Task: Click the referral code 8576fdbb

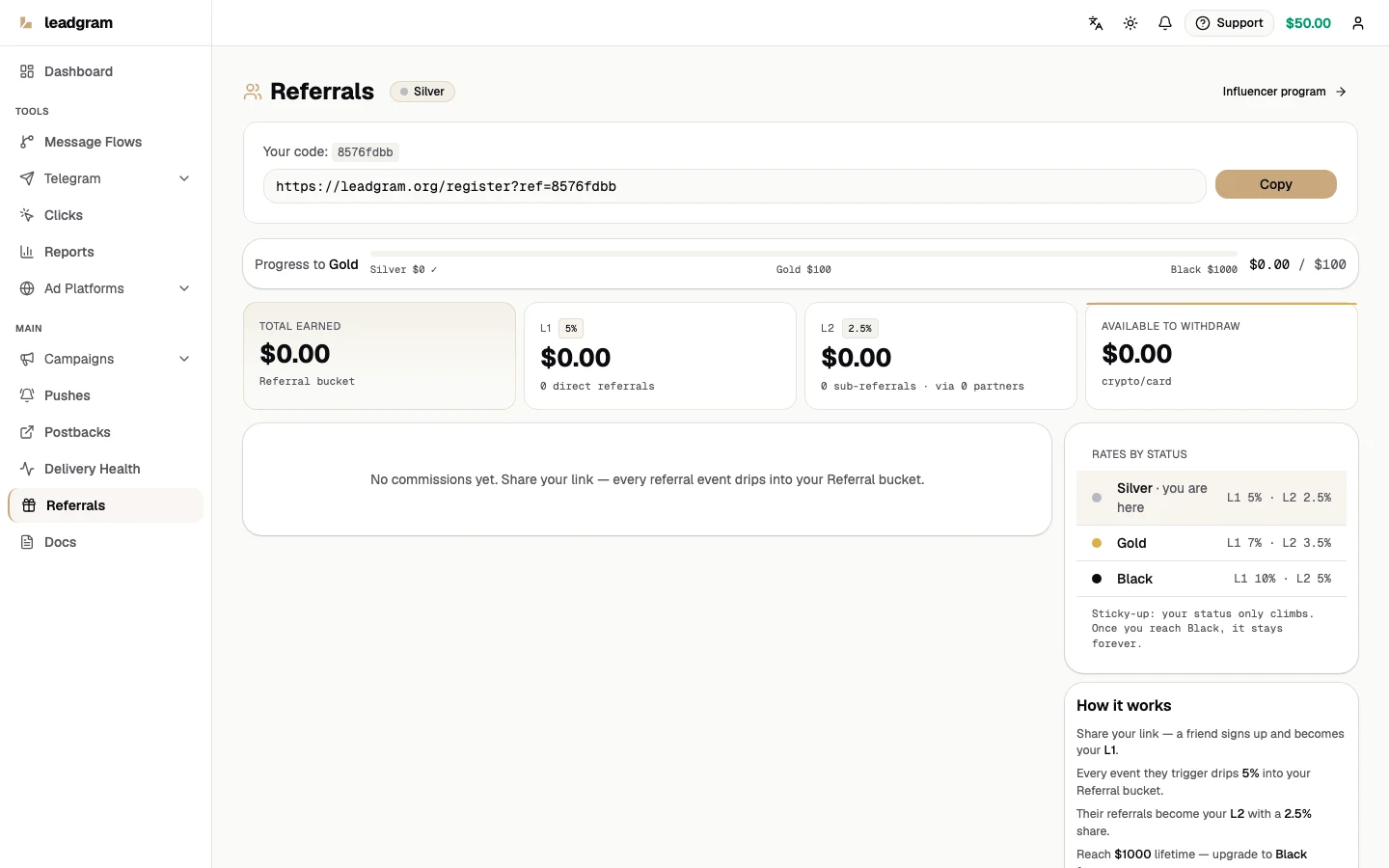Action: pyautogui.click(x=366, y=152)
